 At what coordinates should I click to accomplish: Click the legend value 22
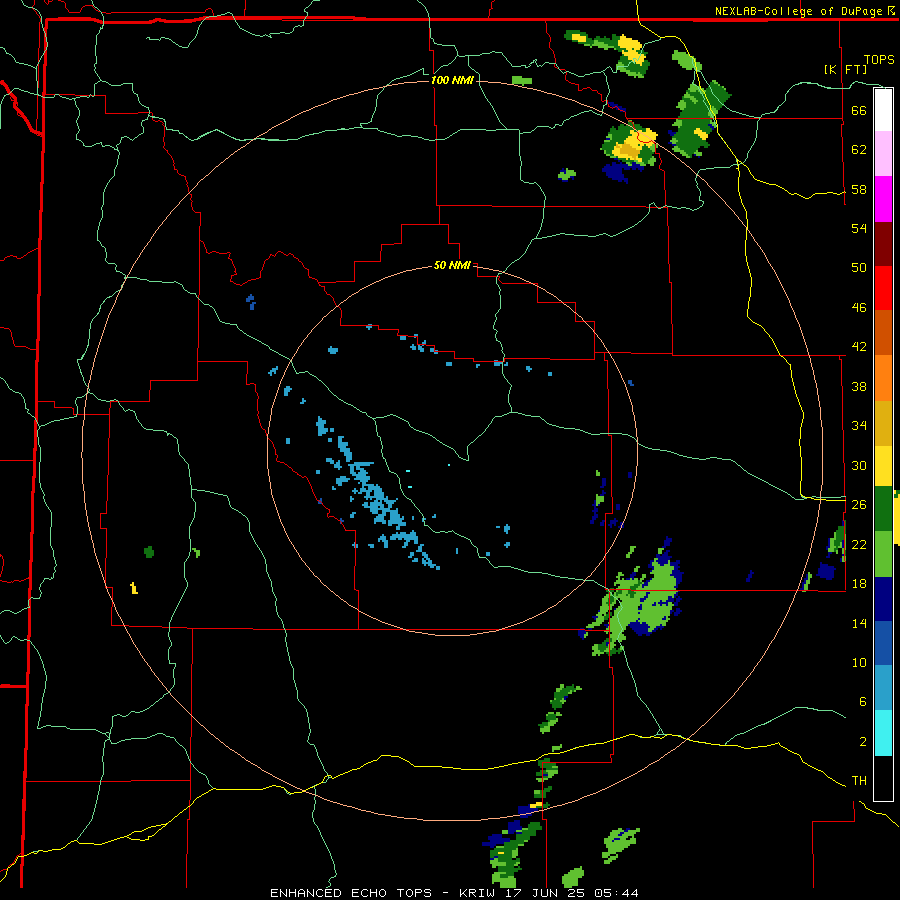click(859, 544)
